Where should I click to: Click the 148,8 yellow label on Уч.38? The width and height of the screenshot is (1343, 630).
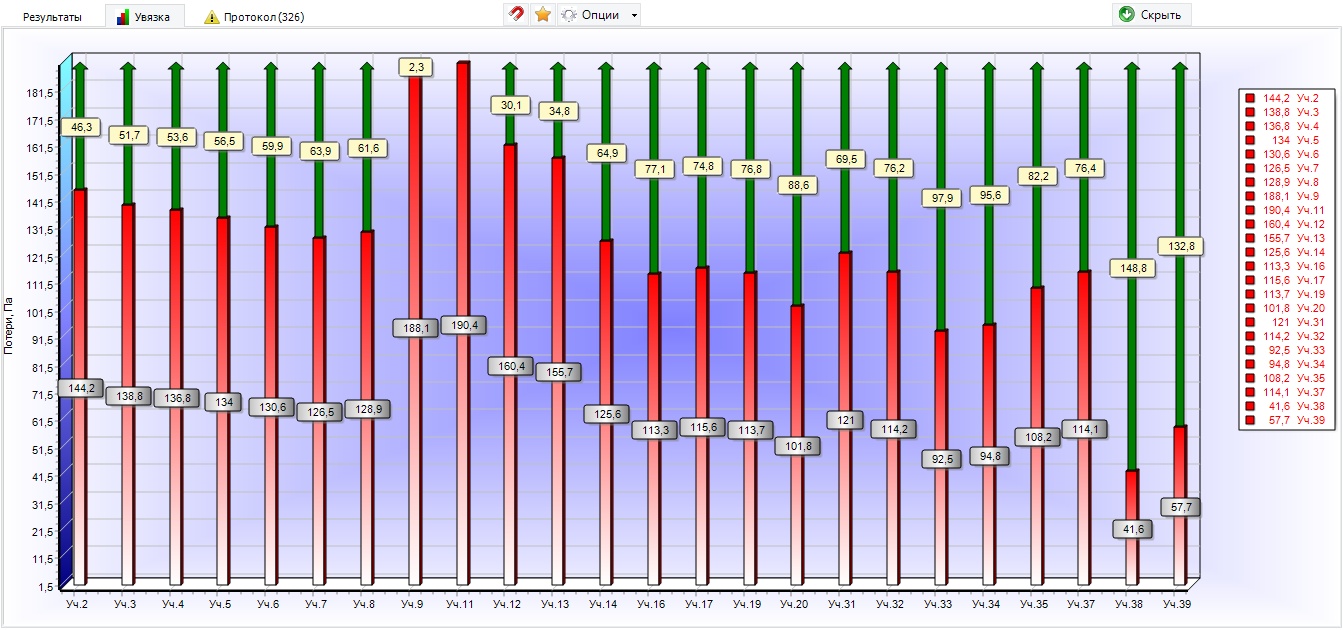(1132, 268)
